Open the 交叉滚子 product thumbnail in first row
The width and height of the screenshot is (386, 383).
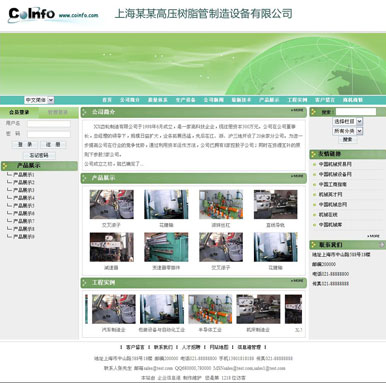point(111,204)
